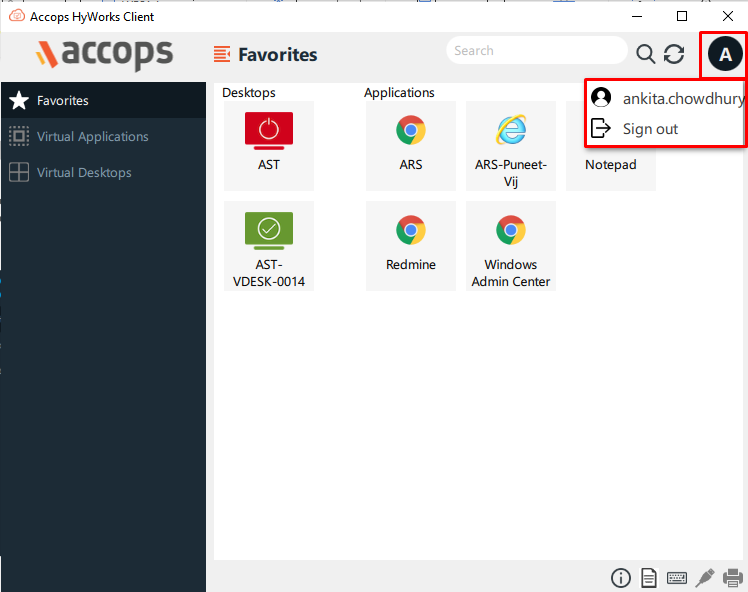Click the search magnifier icon
The image size is (748, 592).
click(646, 55)
